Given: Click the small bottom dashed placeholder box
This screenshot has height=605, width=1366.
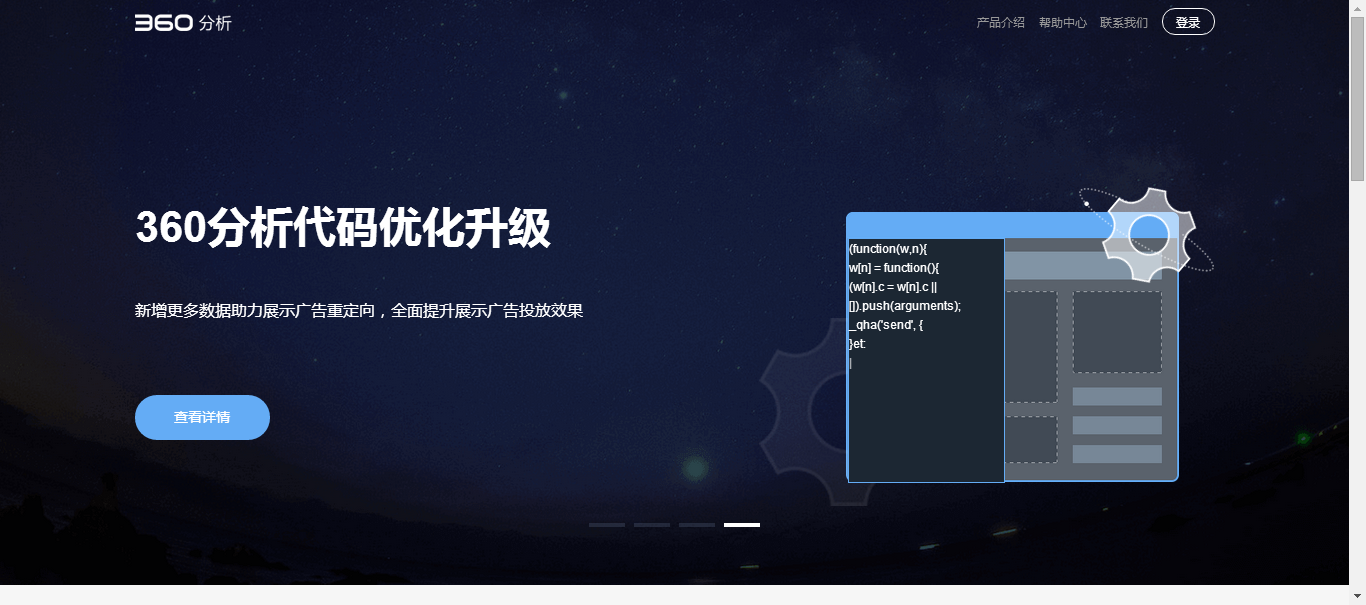Looking at the screenshot, I should point(1030,439).
